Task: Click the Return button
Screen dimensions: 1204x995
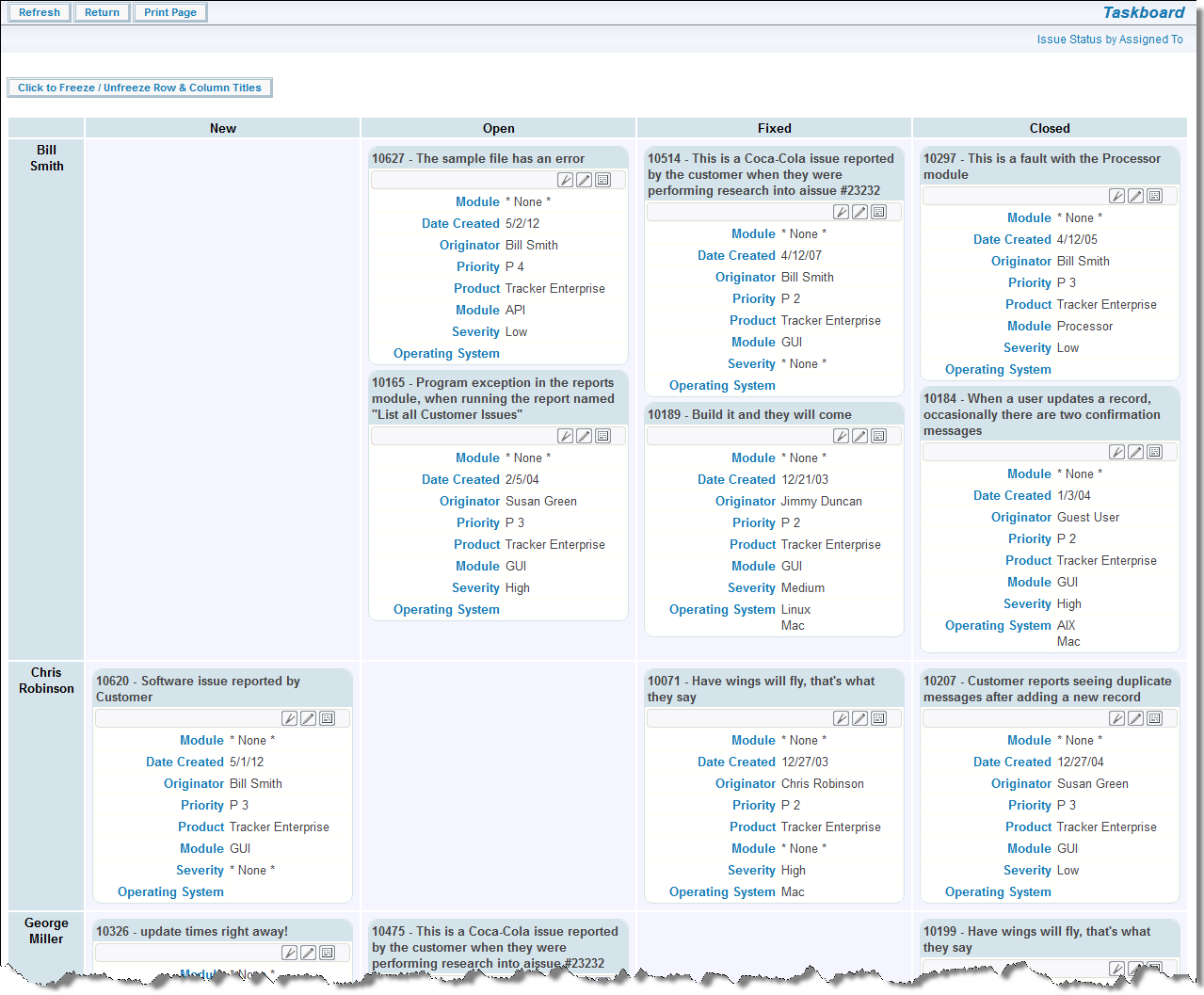Action: [x=102, y=12]
